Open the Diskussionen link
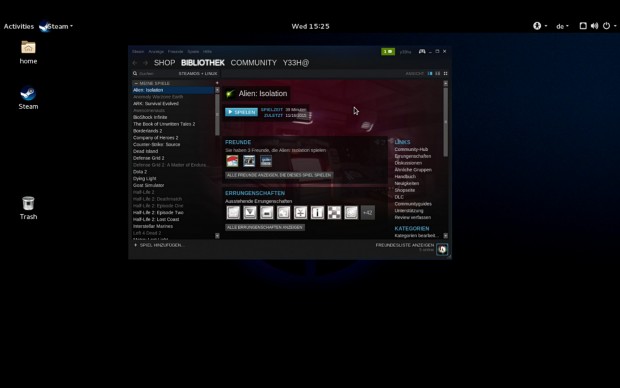Screen dimensions: 620x388 pos(408,163)
